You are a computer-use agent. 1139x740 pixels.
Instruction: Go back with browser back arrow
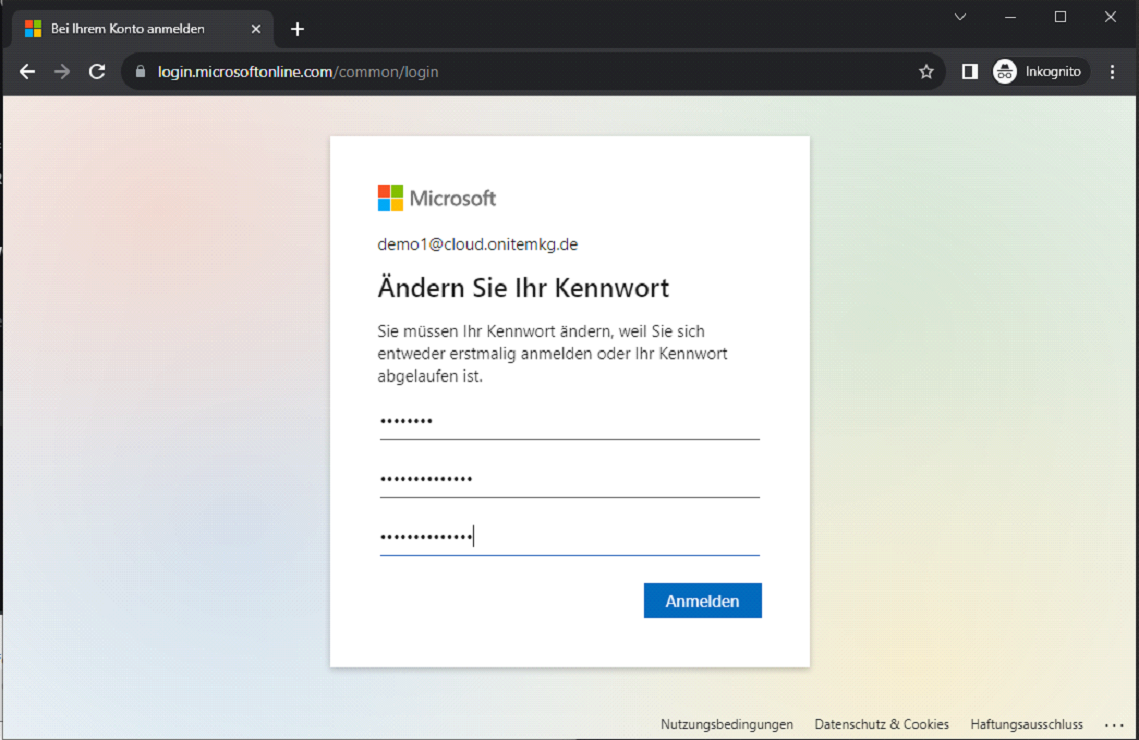pos(28,72)
